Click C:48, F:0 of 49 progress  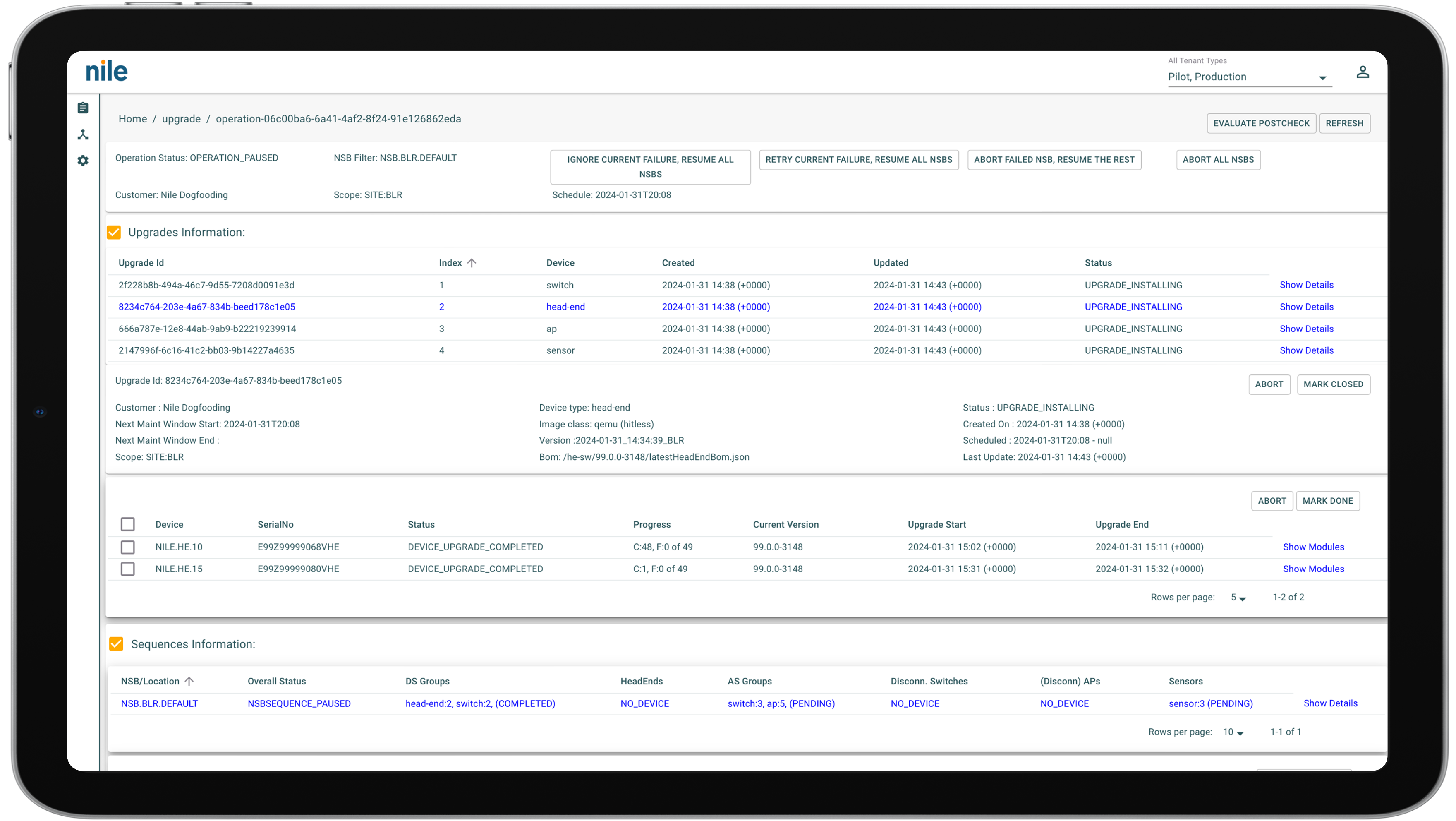[x=663, y=547]
